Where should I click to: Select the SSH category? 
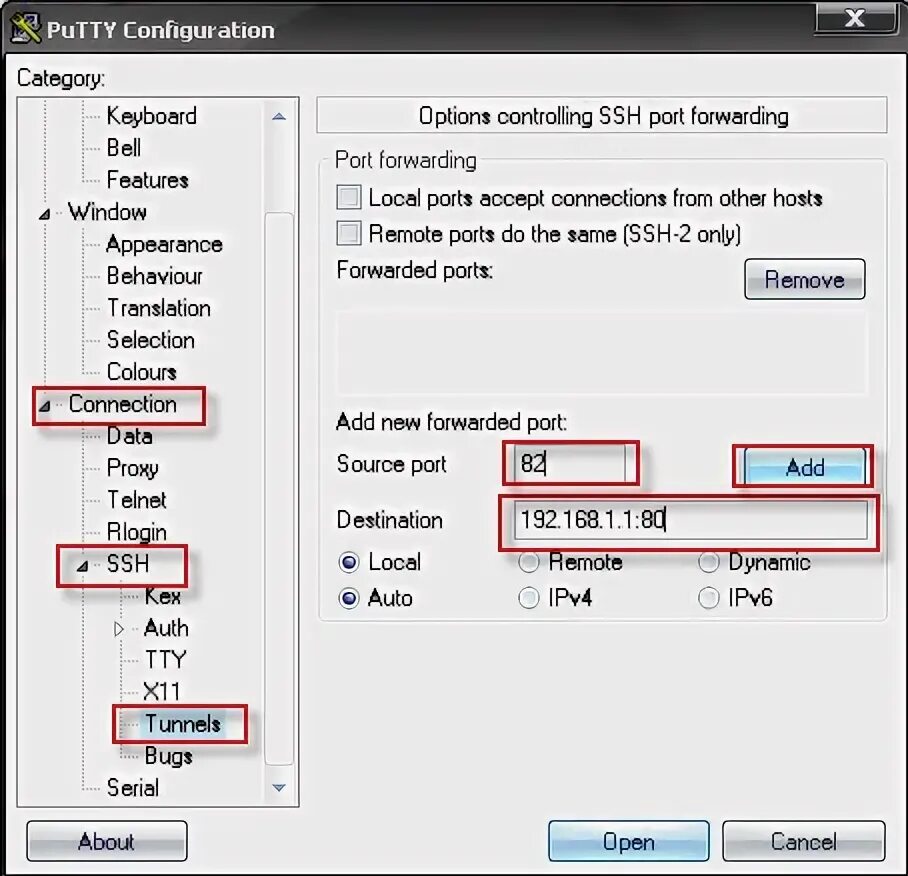point(128,564)
